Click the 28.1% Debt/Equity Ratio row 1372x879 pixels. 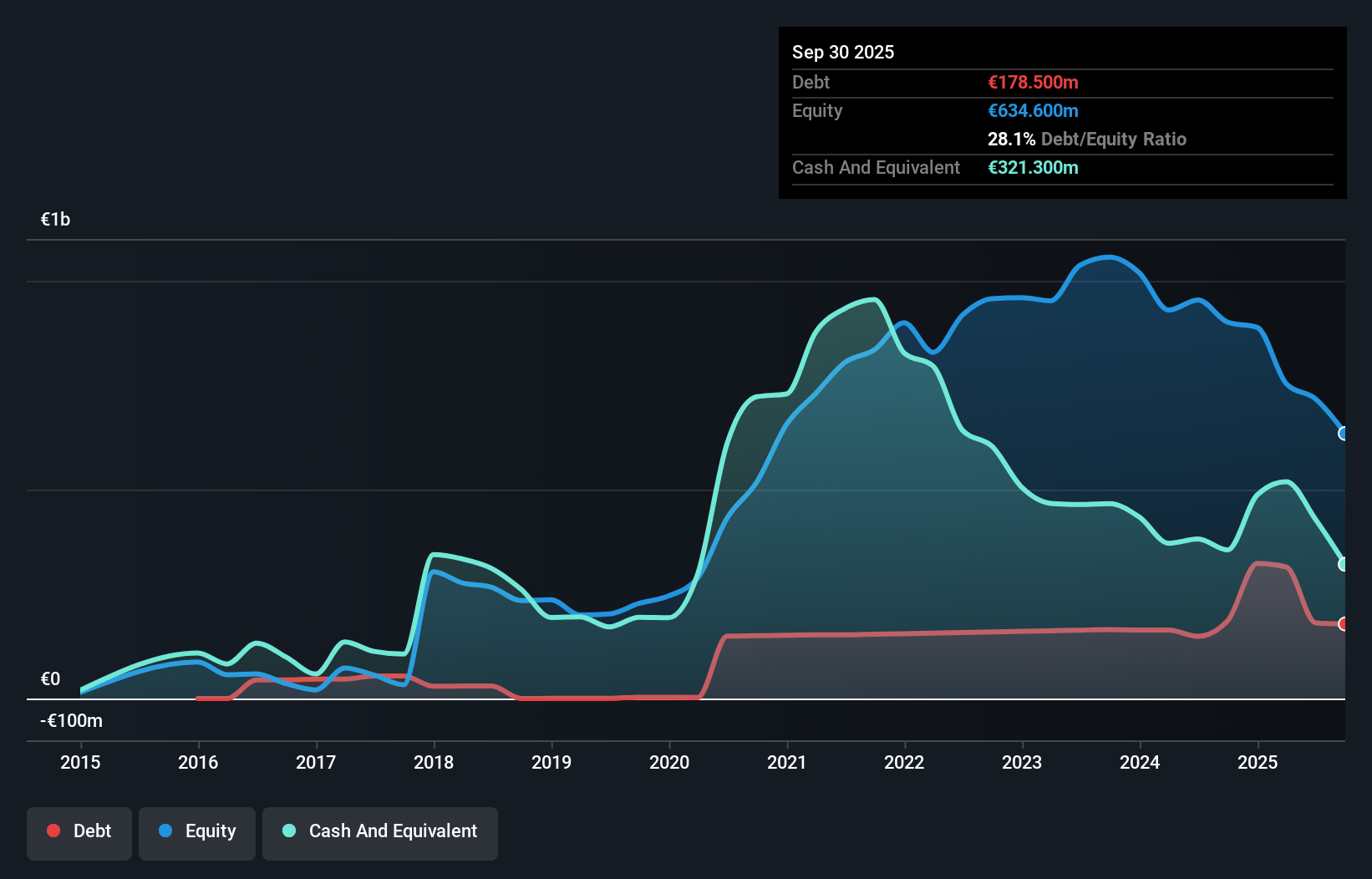tap(1087, 139)
